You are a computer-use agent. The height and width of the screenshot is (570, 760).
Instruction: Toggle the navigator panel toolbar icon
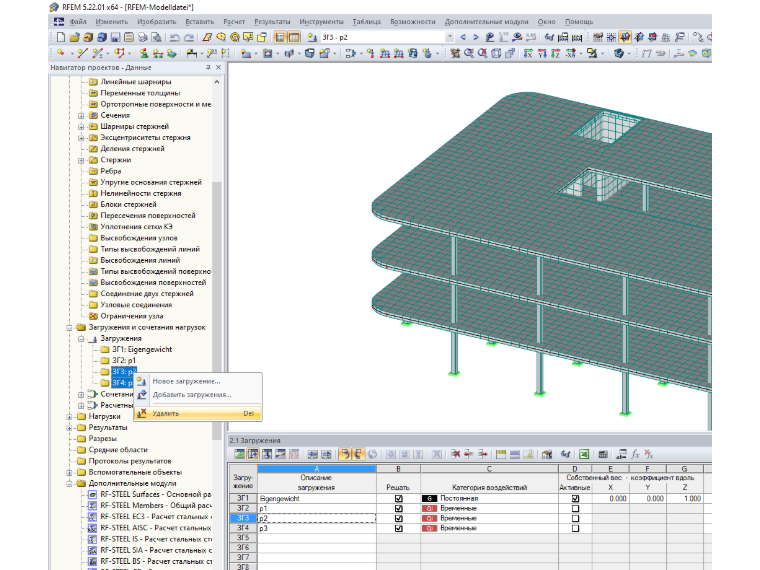(280, 37)
